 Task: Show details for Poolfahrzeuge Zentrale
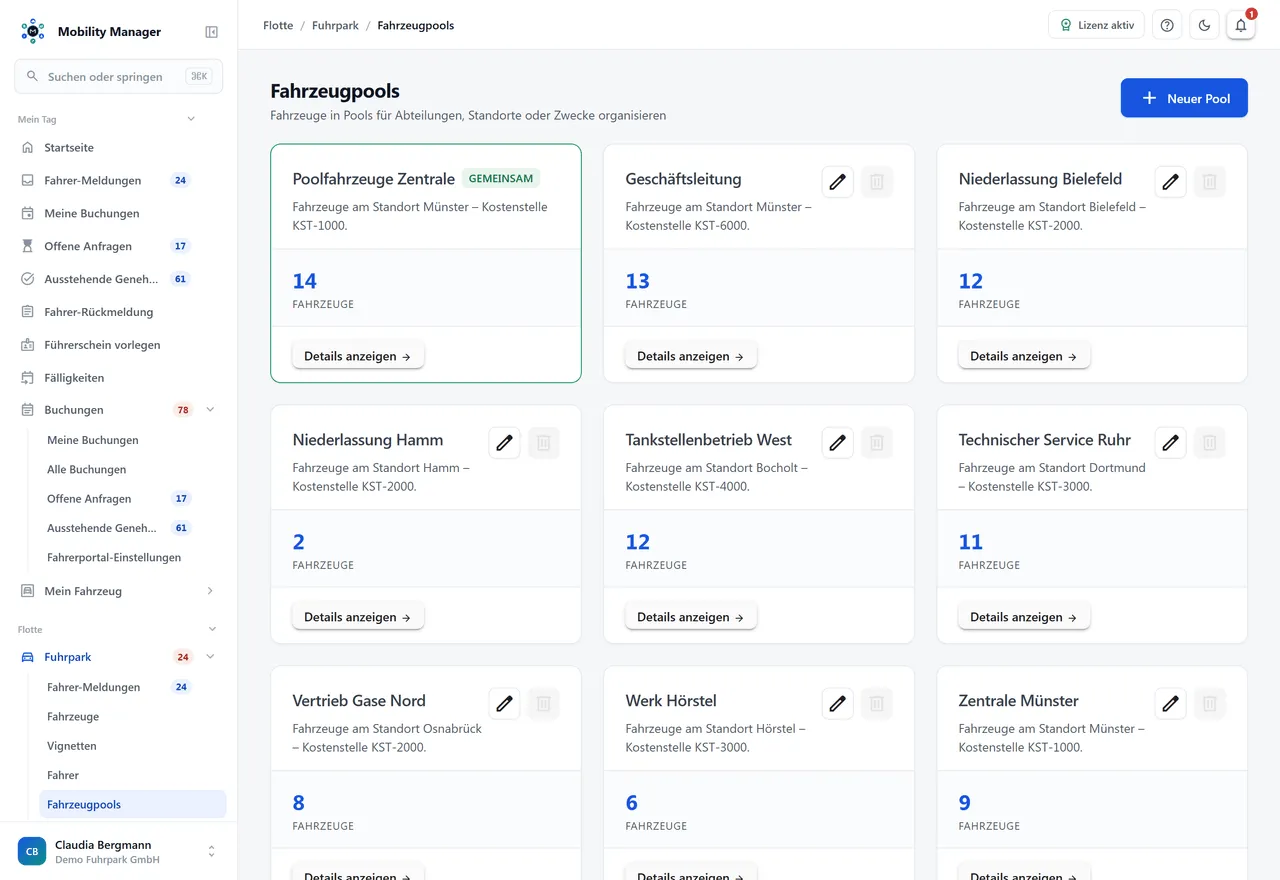358,356
